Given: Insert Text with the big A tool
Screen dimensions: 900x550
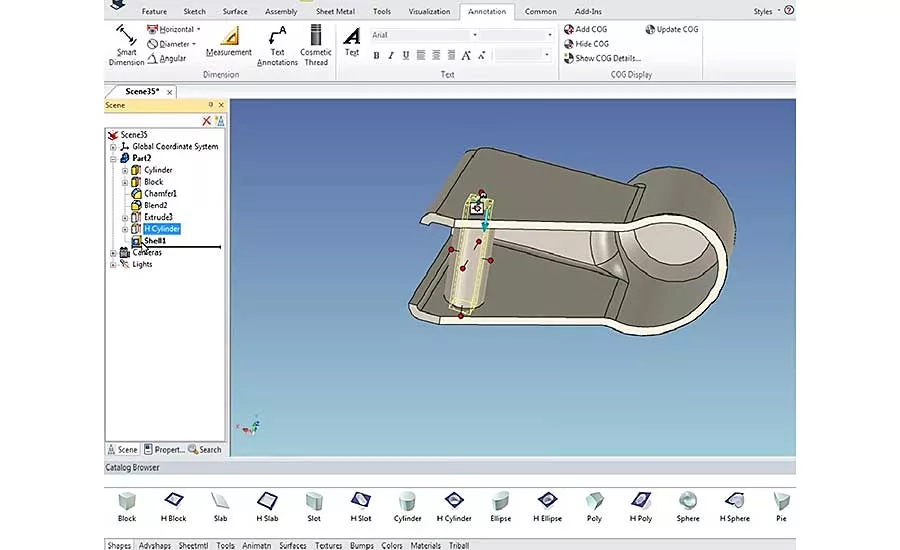Looking at the screenshot, I should pyautogui.click(x=352, y=41).
